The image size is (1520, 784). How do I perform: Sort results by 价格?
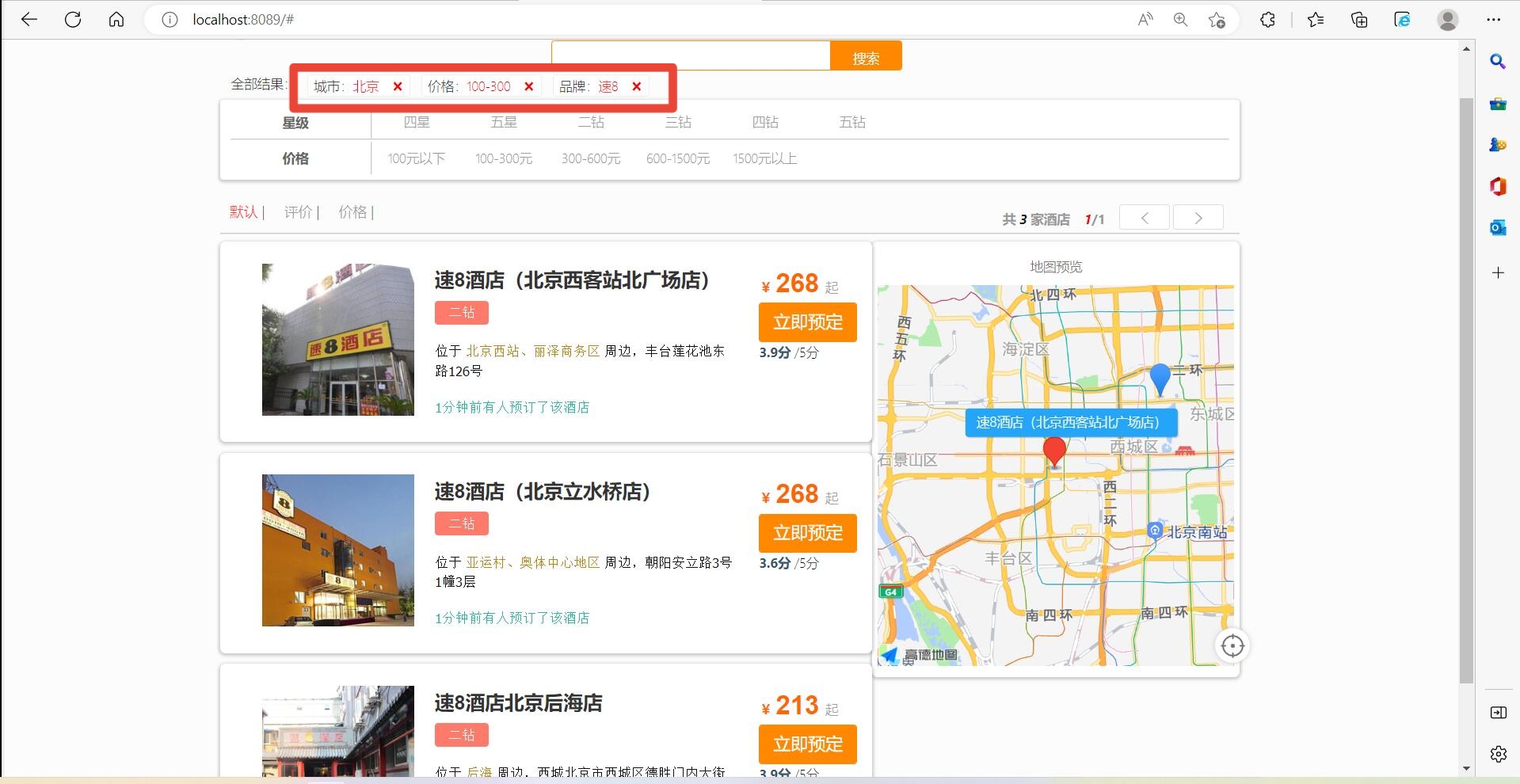(352, 211)
